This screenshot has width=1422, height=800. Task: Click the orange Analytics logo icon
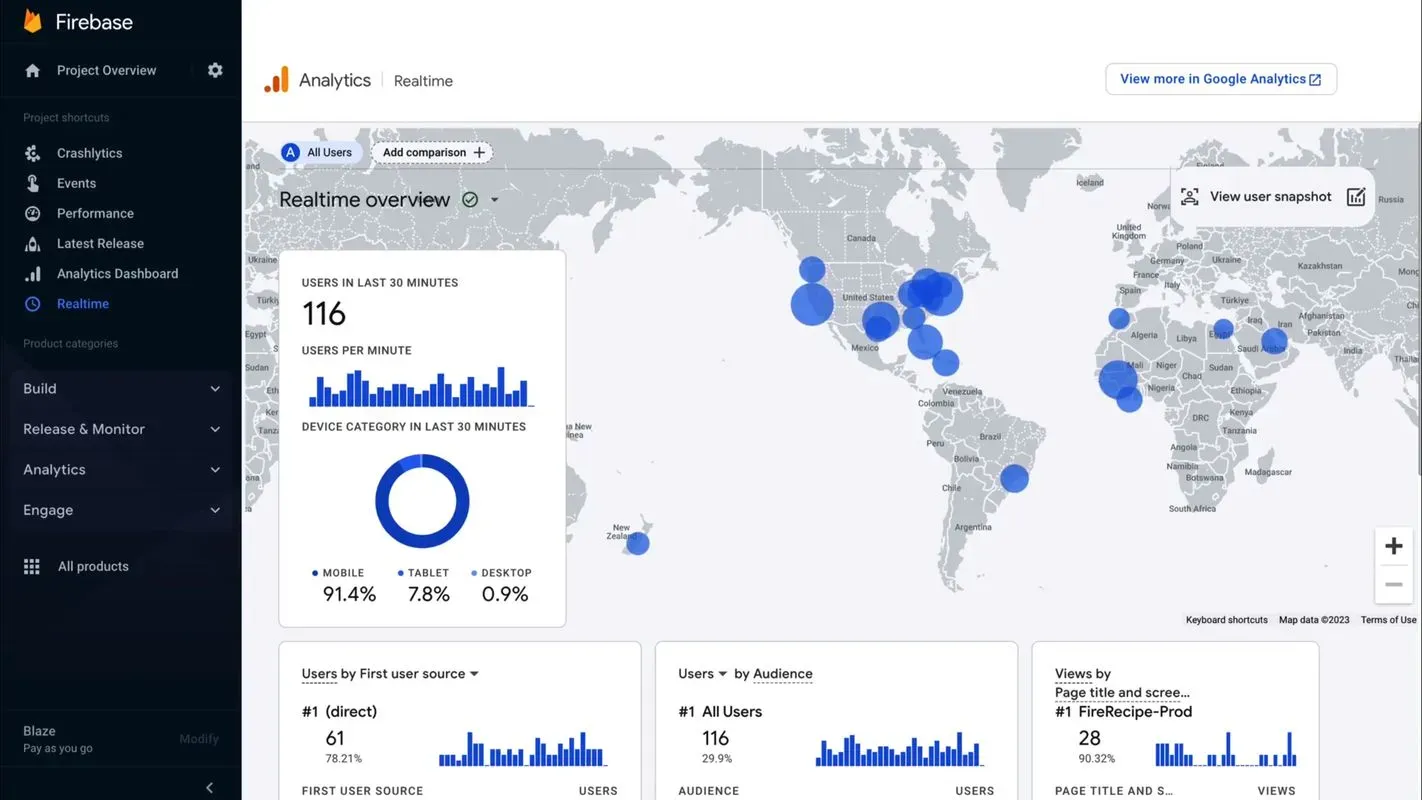click(x=276, y=80)
